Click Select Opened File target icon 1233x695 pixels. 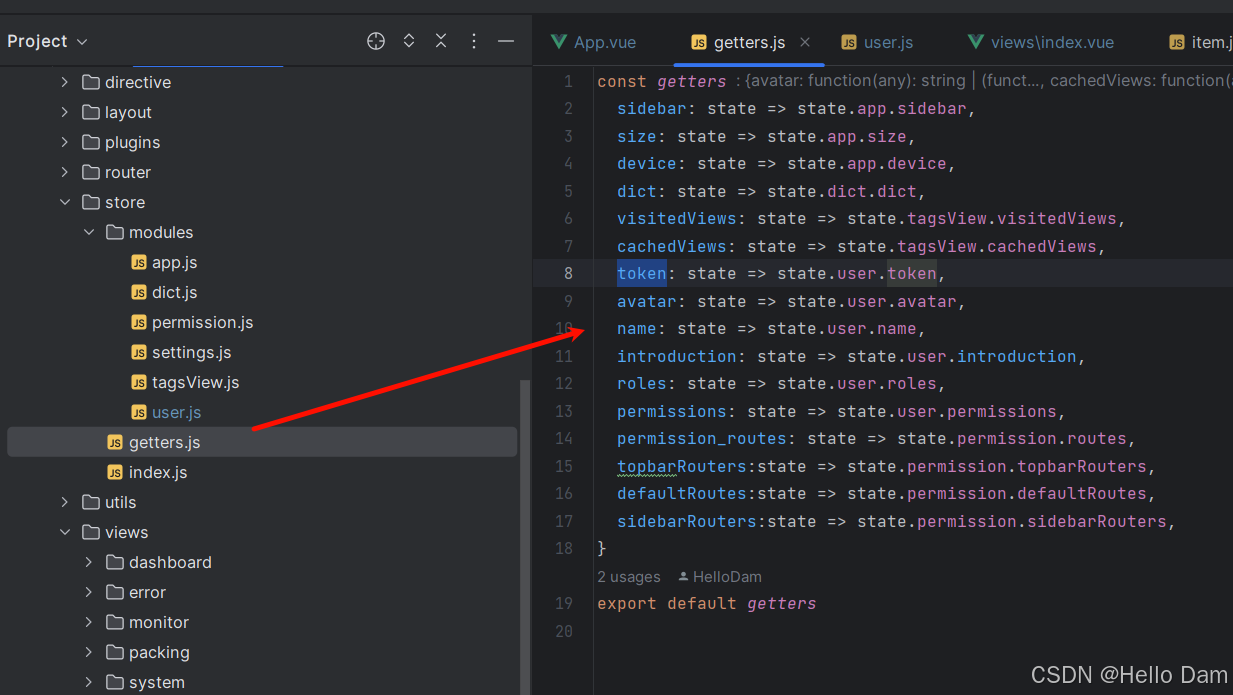(376, 41)
